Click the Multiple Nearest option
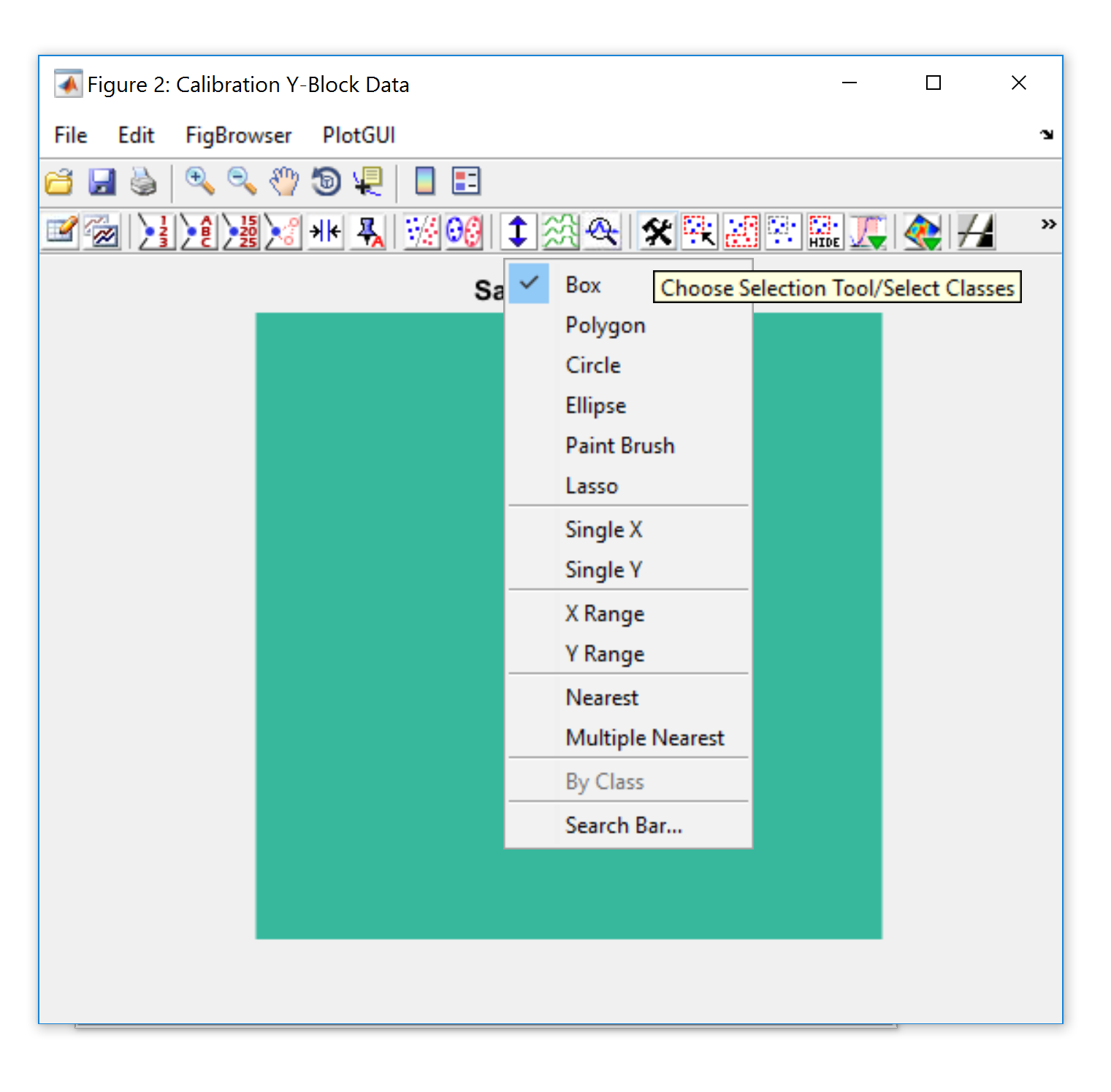The image size is (1111, 1092). 644,738
